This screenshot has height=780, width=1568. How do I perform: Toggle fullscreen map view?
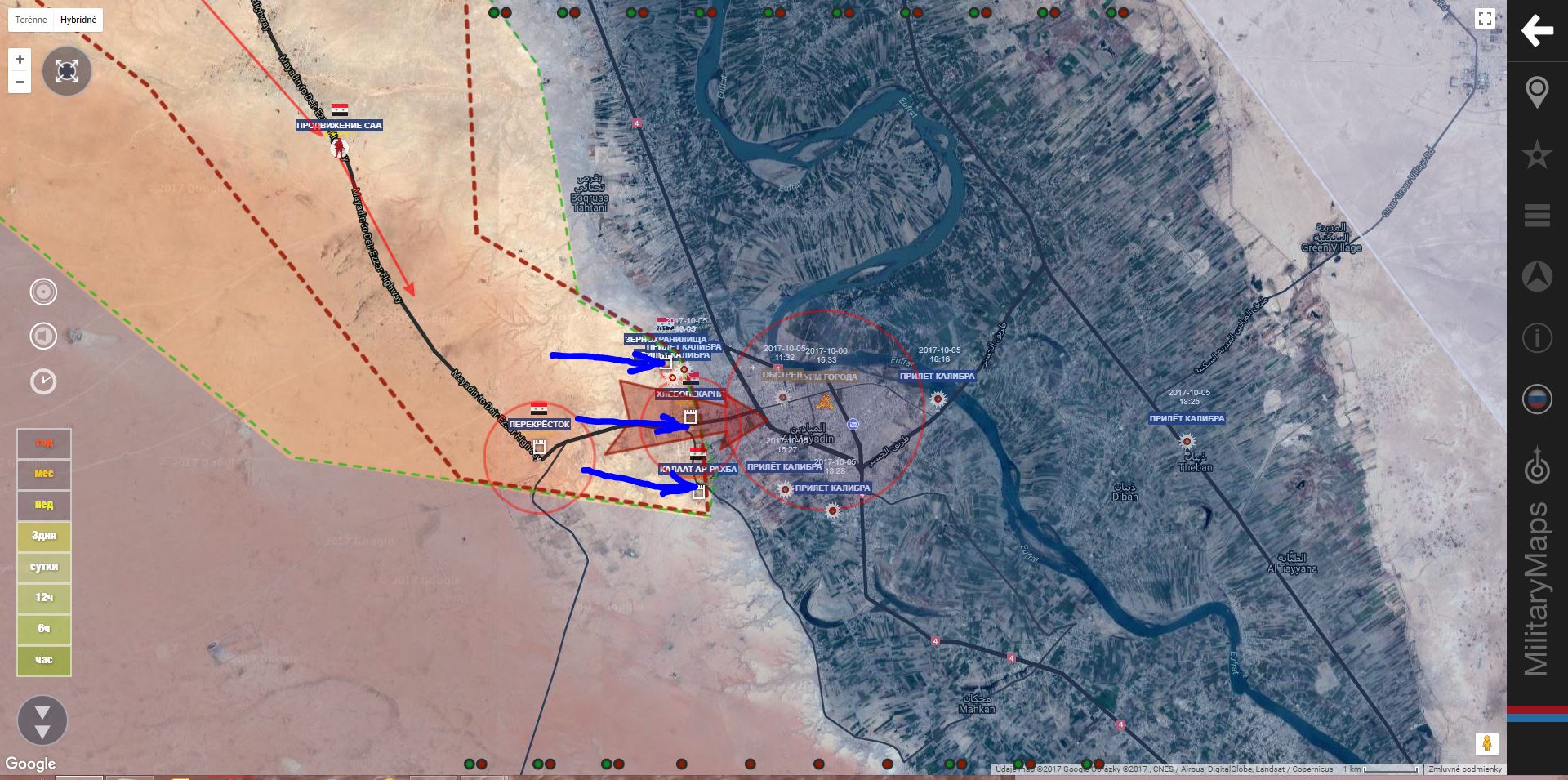point(1485,19)
